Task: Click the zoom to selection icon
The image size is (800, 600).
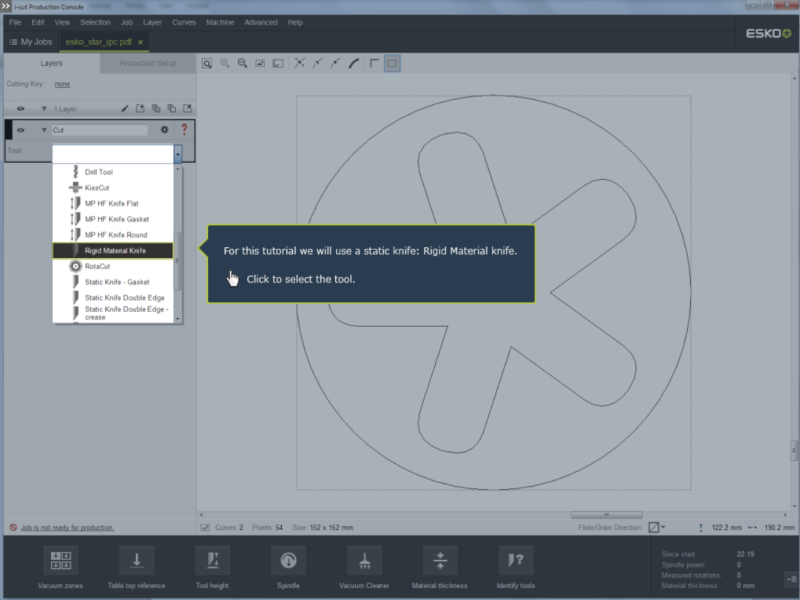Action: [207, 63]
